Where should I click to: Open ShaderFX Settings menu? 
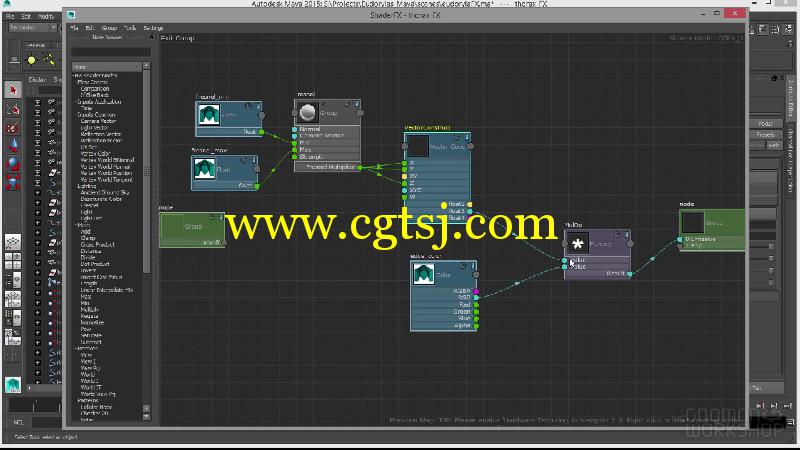[153, 28]
